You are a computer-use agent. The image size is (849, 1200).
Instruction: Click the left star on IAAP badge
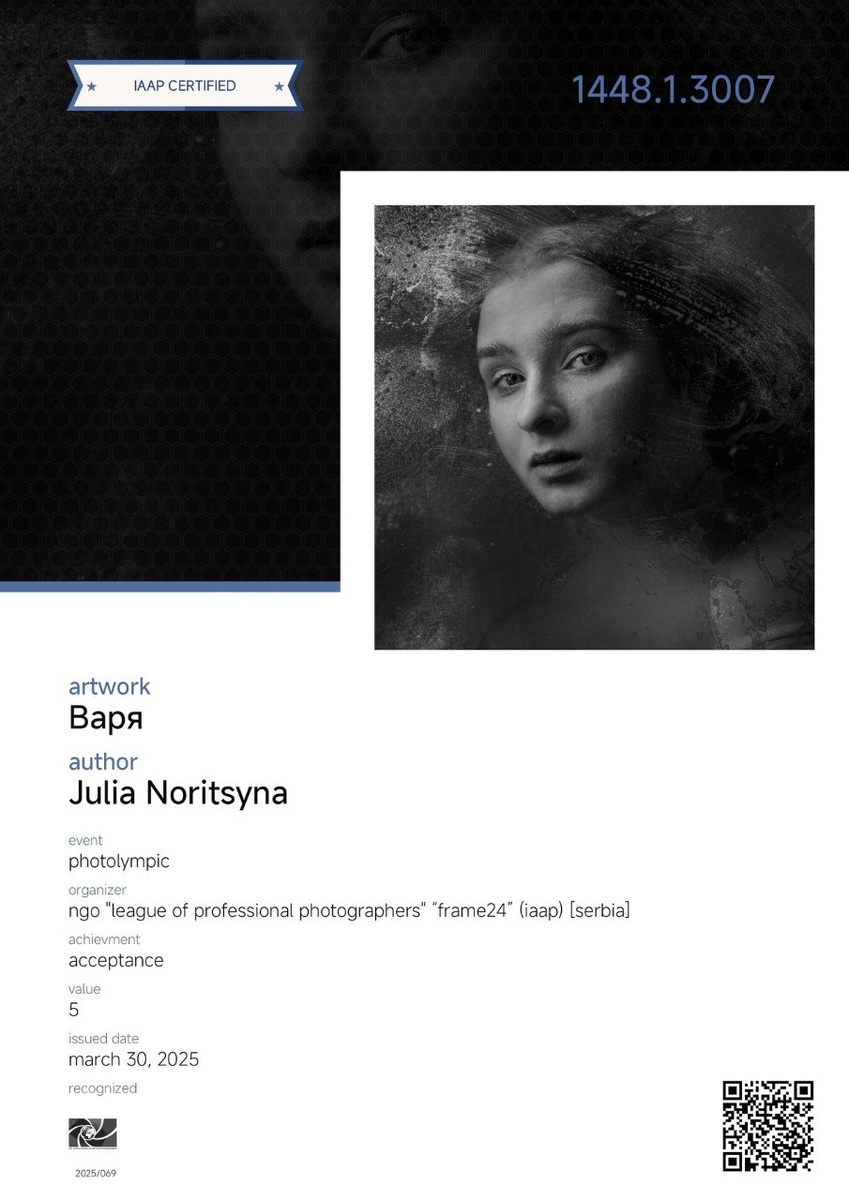click(91, 87)
